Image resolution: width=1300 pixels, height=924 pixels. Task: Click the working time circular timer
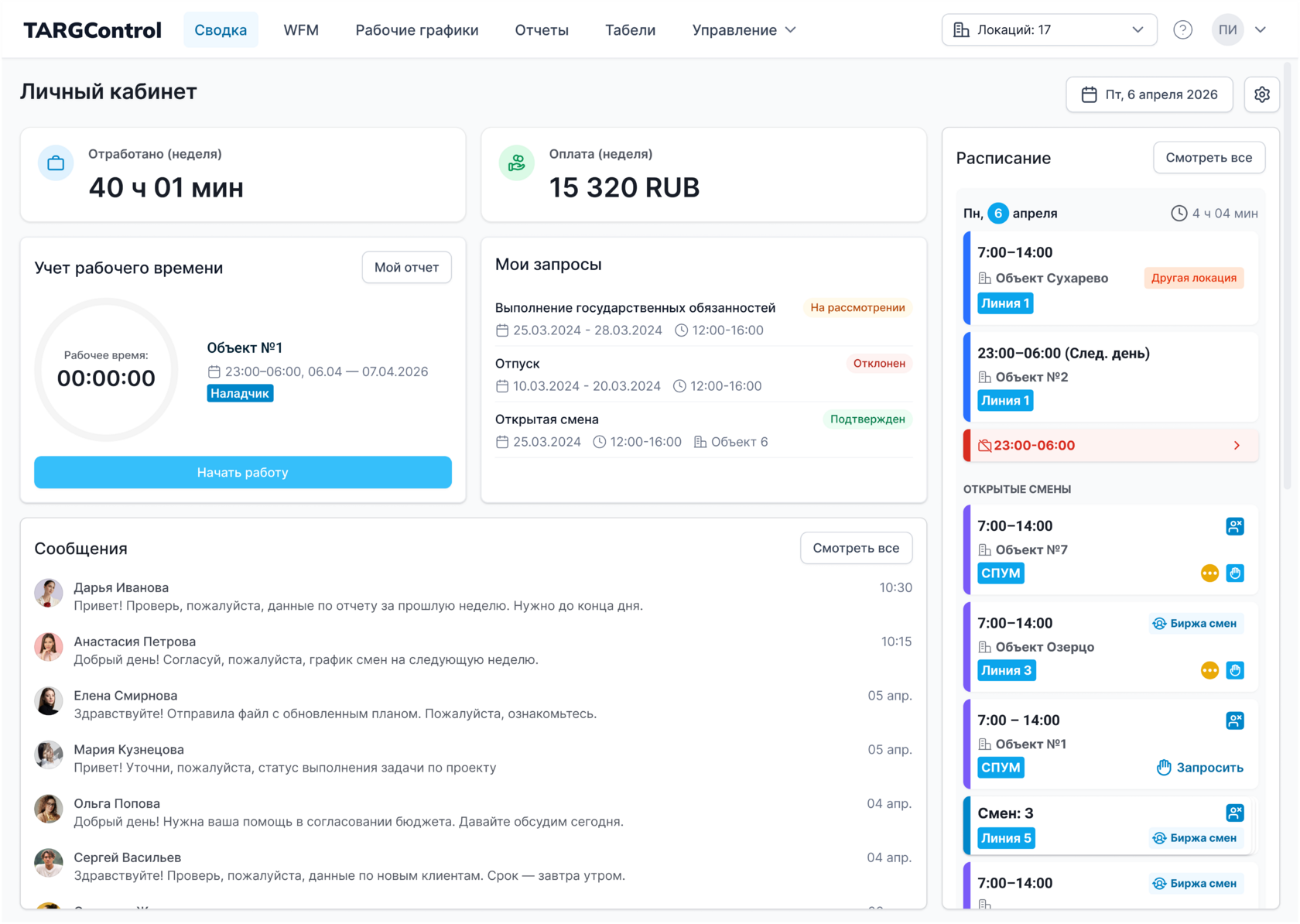(x=106, y=371)
